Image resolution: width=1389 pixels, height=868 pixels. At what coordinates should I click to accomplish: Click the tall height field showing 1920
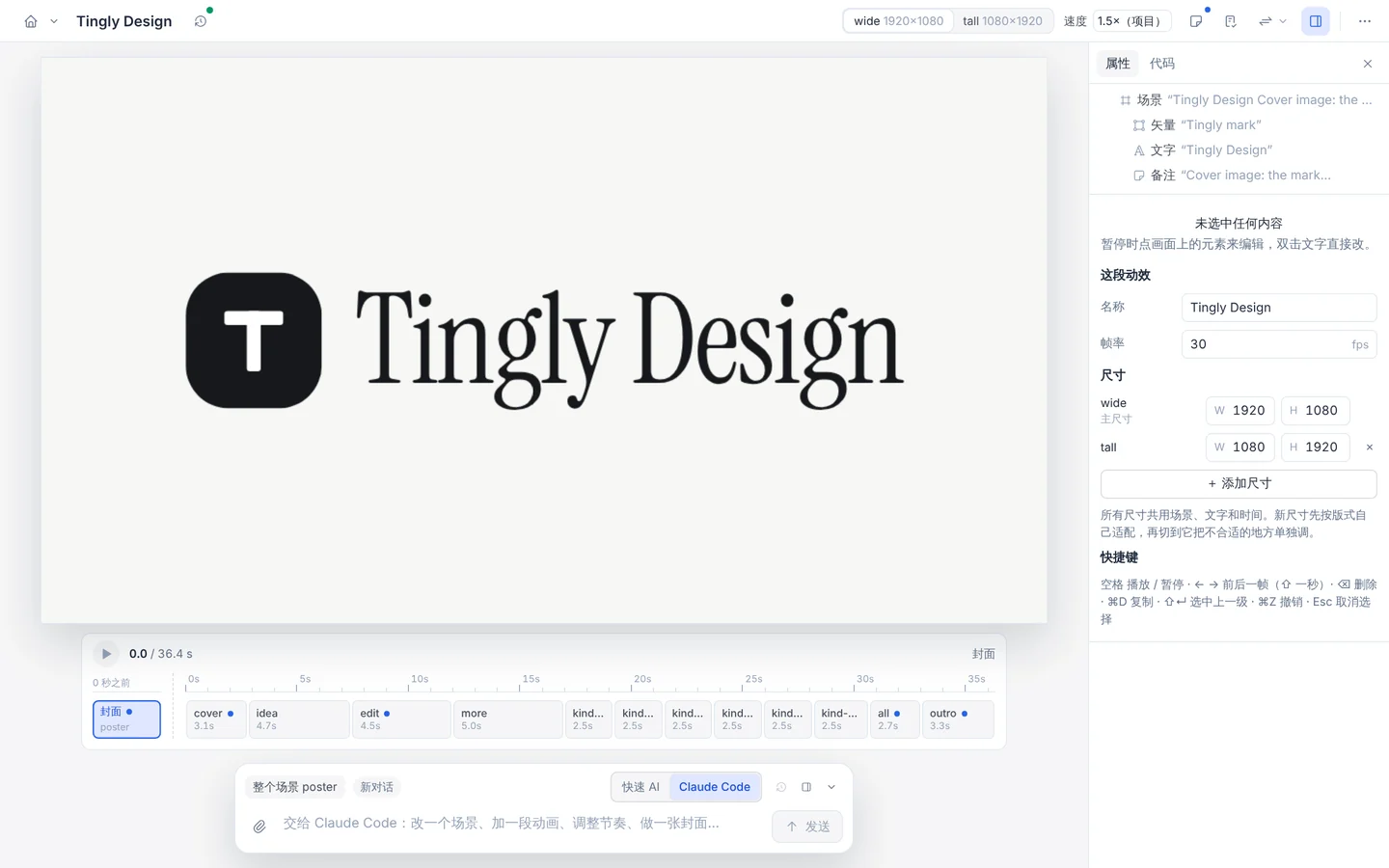pyautogui.click(x=1315, y=448)
